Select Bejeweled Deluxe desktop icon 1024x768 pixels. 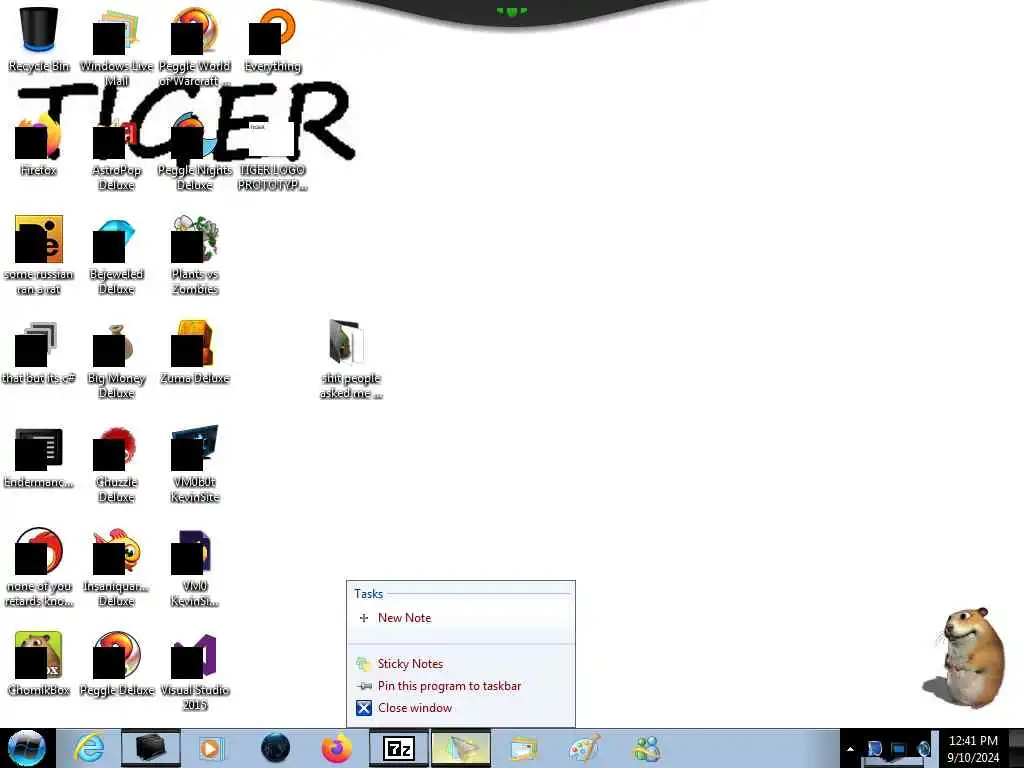(x=116, y=256)
